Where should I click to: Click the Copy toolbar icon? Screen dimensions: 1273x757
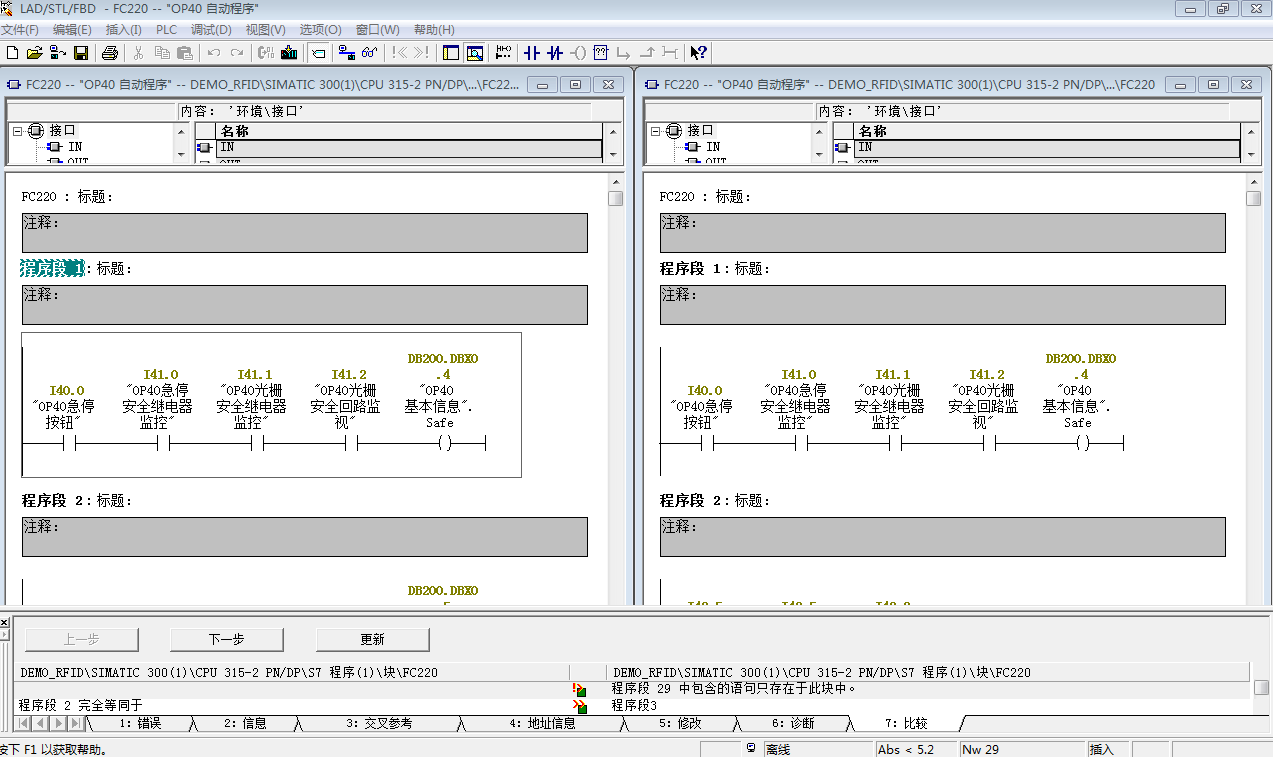pyautogui.click(x=162, y=52)
